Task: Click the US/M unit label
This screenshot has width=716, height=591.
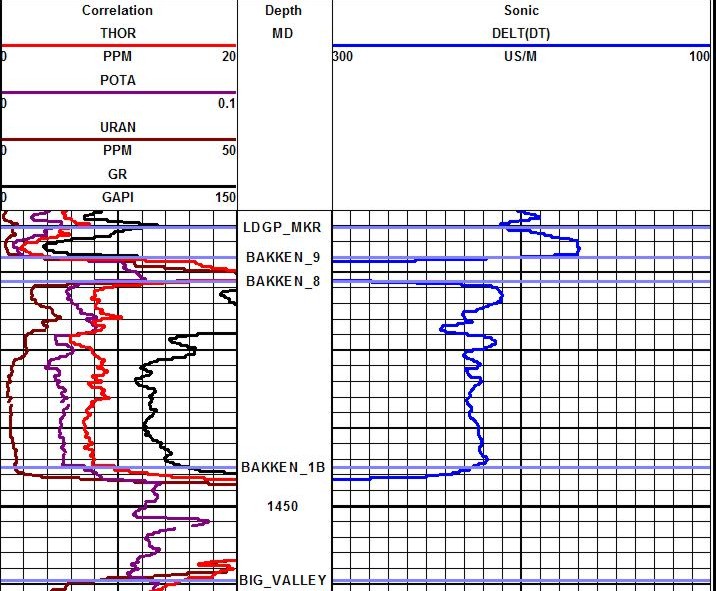Action: (521, 57)
